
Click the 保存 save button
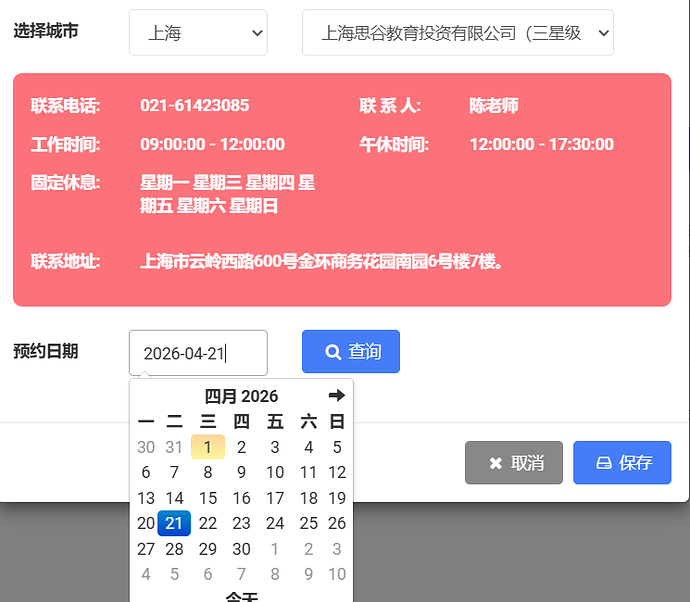tap(622, 463)
